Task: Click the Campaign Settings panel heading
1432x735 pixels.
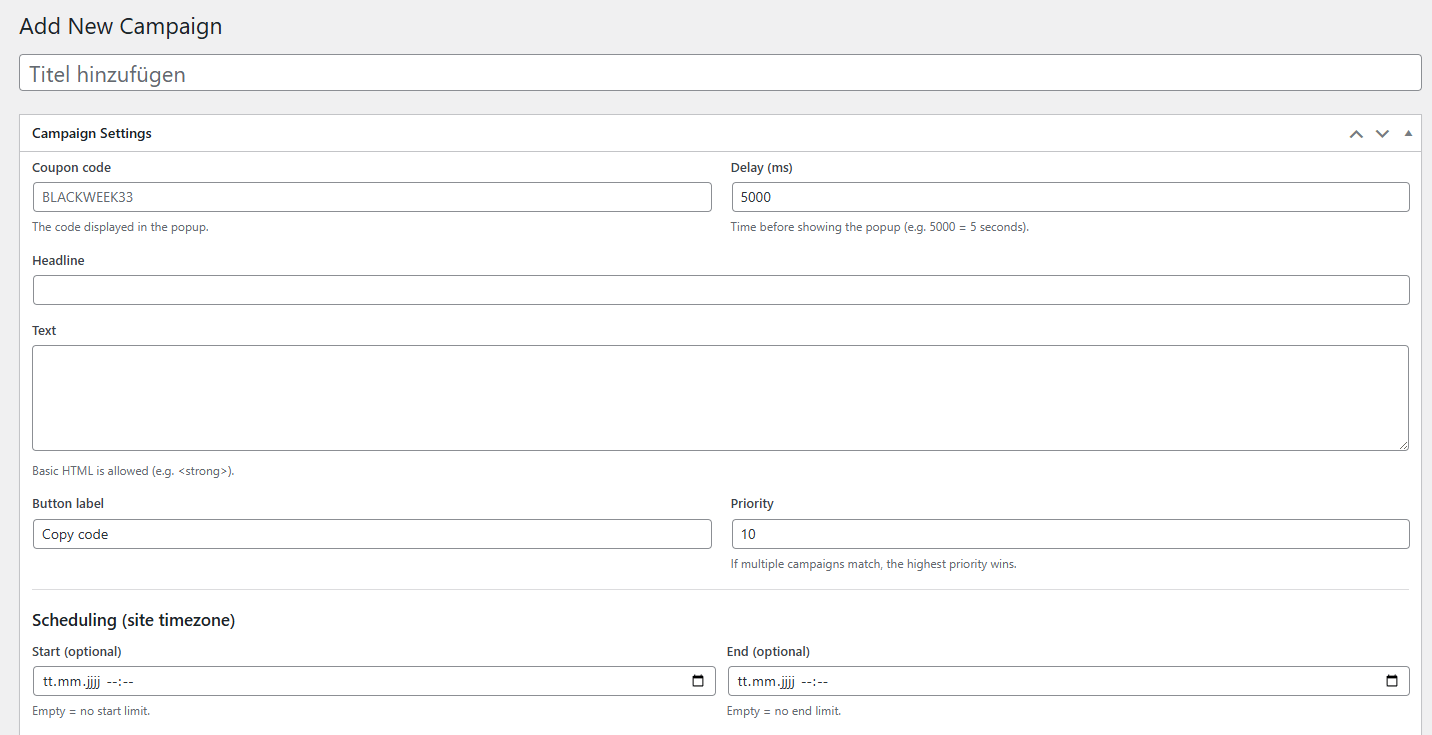Action: coord(92,133)
